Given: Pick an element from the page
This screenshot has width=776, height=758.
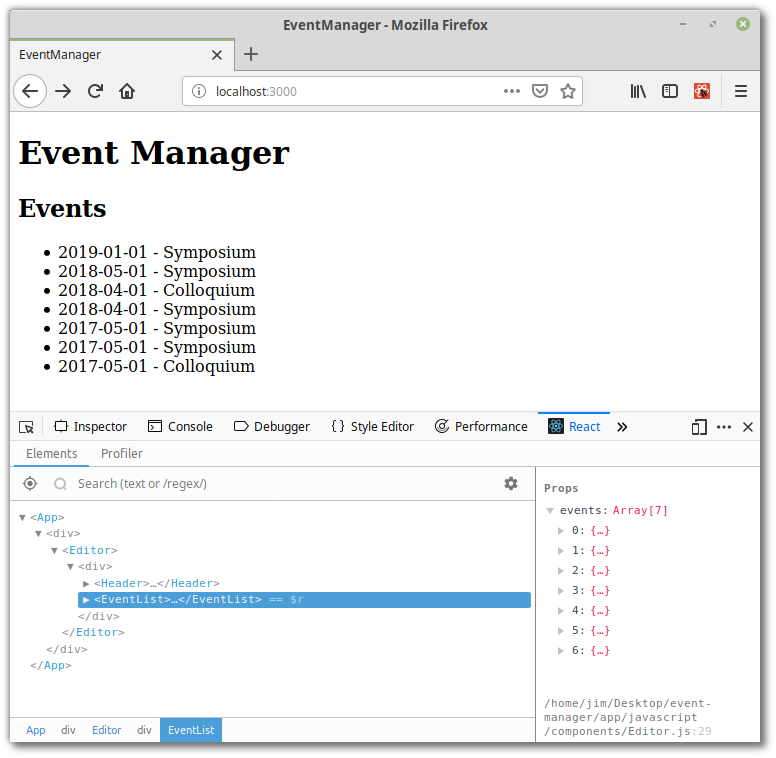Looking at the screenshot, I should [26, 426].
